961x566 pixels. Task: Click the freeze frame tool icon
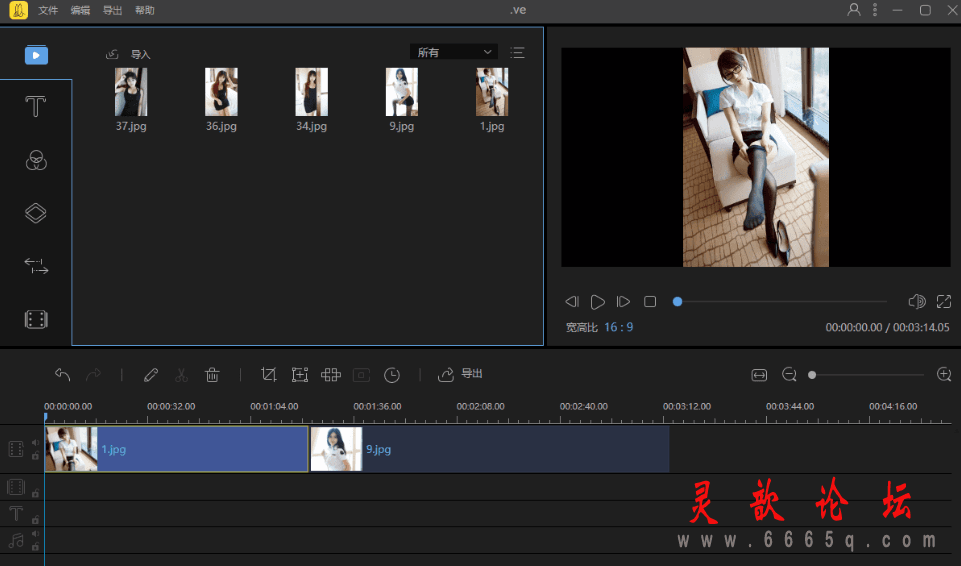362,374
